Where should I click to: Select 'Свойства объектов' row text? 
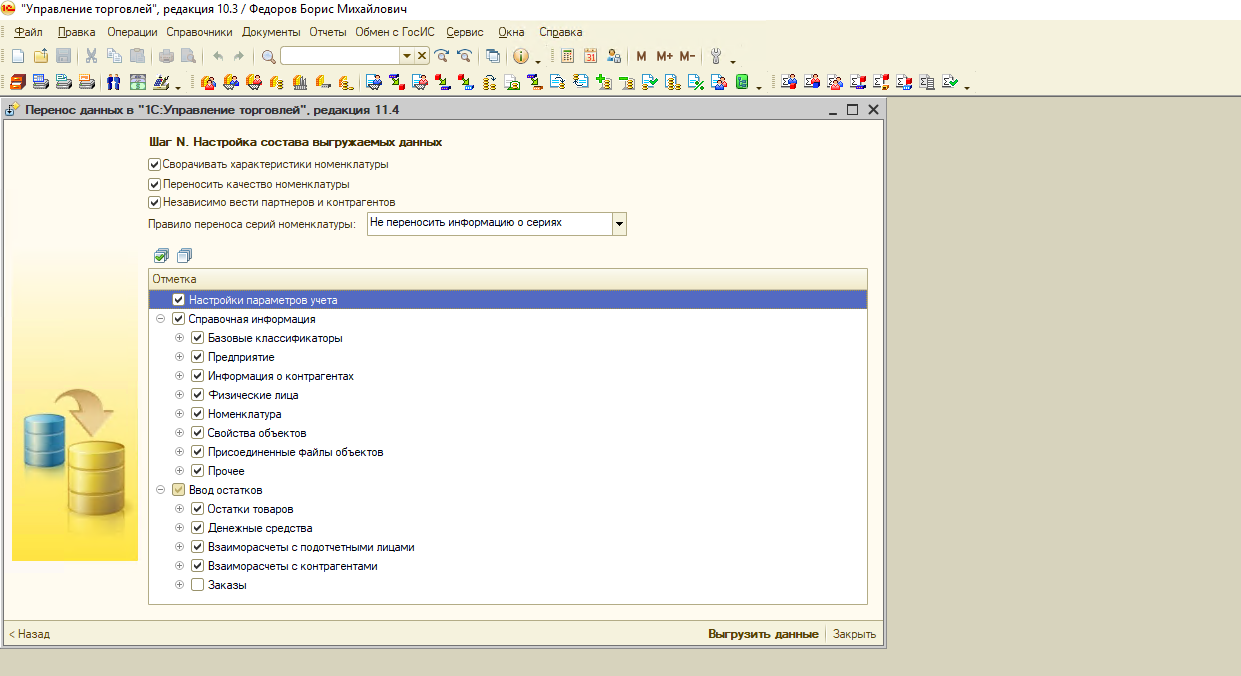pyautogui.click(x=257, y=433)
